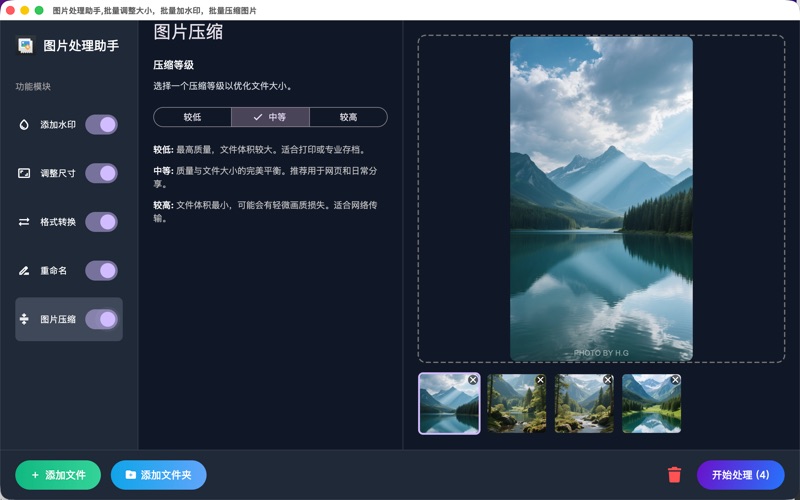Click the 较低: 最高质量 description line

[x=259, y=149]
